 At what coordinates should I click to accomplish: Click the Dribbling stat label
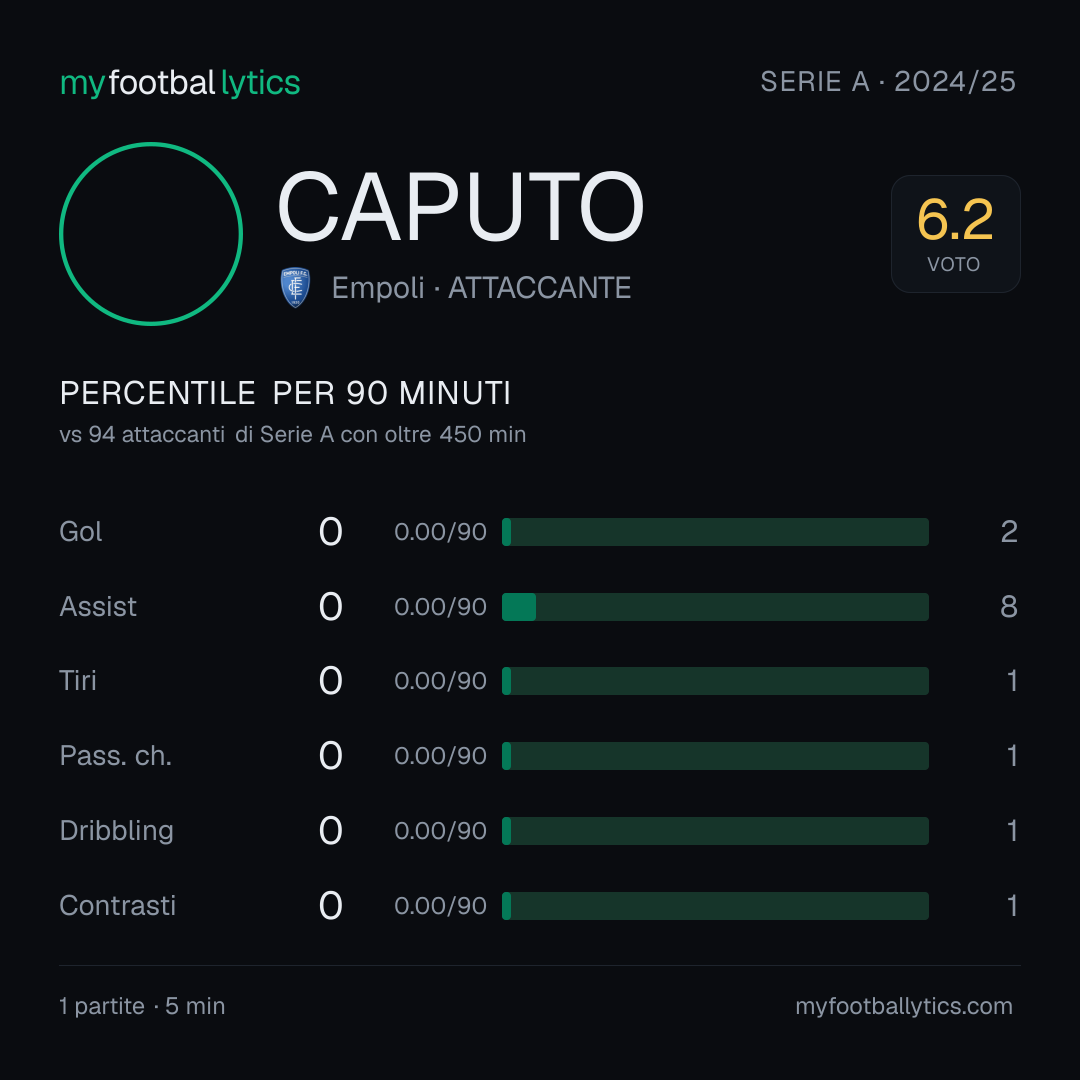[x=116, y=831]
